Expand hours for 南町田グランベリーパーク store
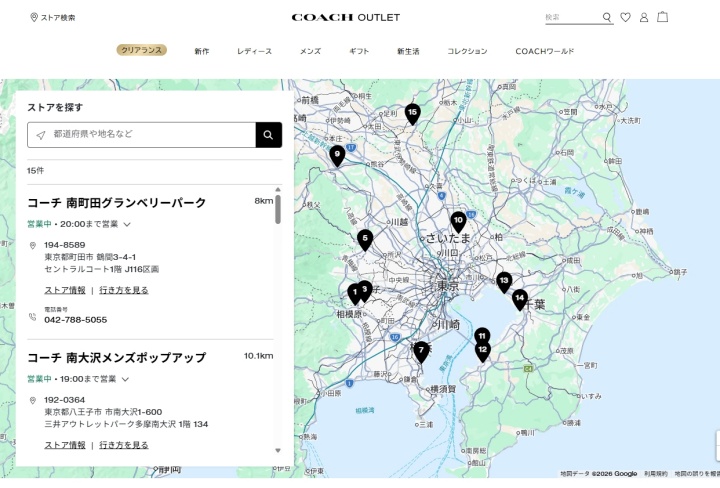The image size is (720, 488). click(127, 224)
